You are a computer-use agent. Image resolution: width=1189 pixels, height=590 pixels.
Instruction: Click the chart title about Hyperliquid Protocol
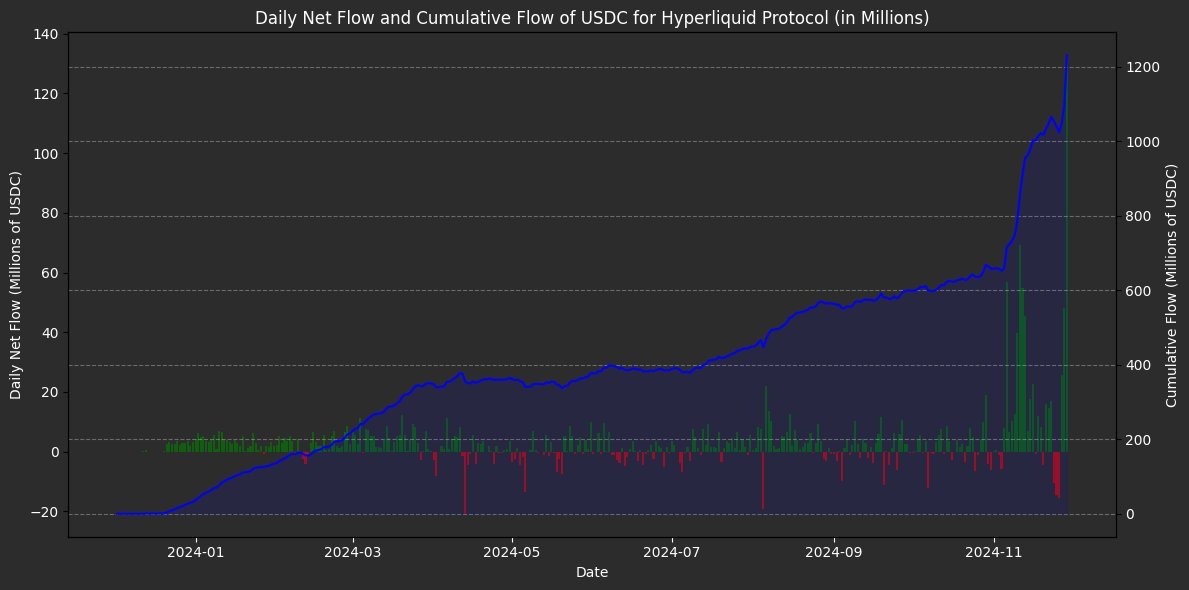(x=591, y=18)
